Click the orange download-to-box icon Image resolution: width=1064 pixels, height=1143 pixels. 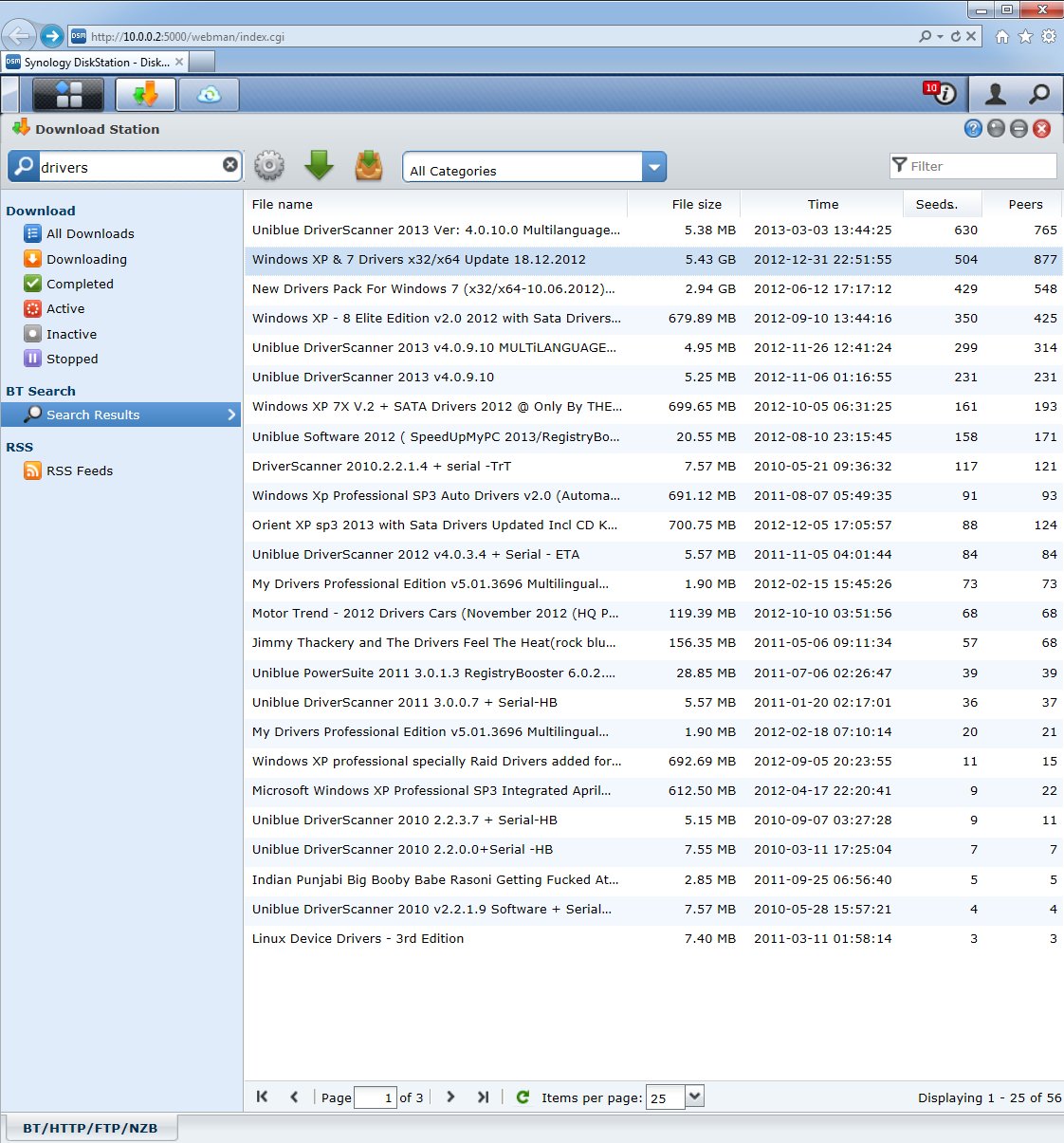(x=369, y=166)
